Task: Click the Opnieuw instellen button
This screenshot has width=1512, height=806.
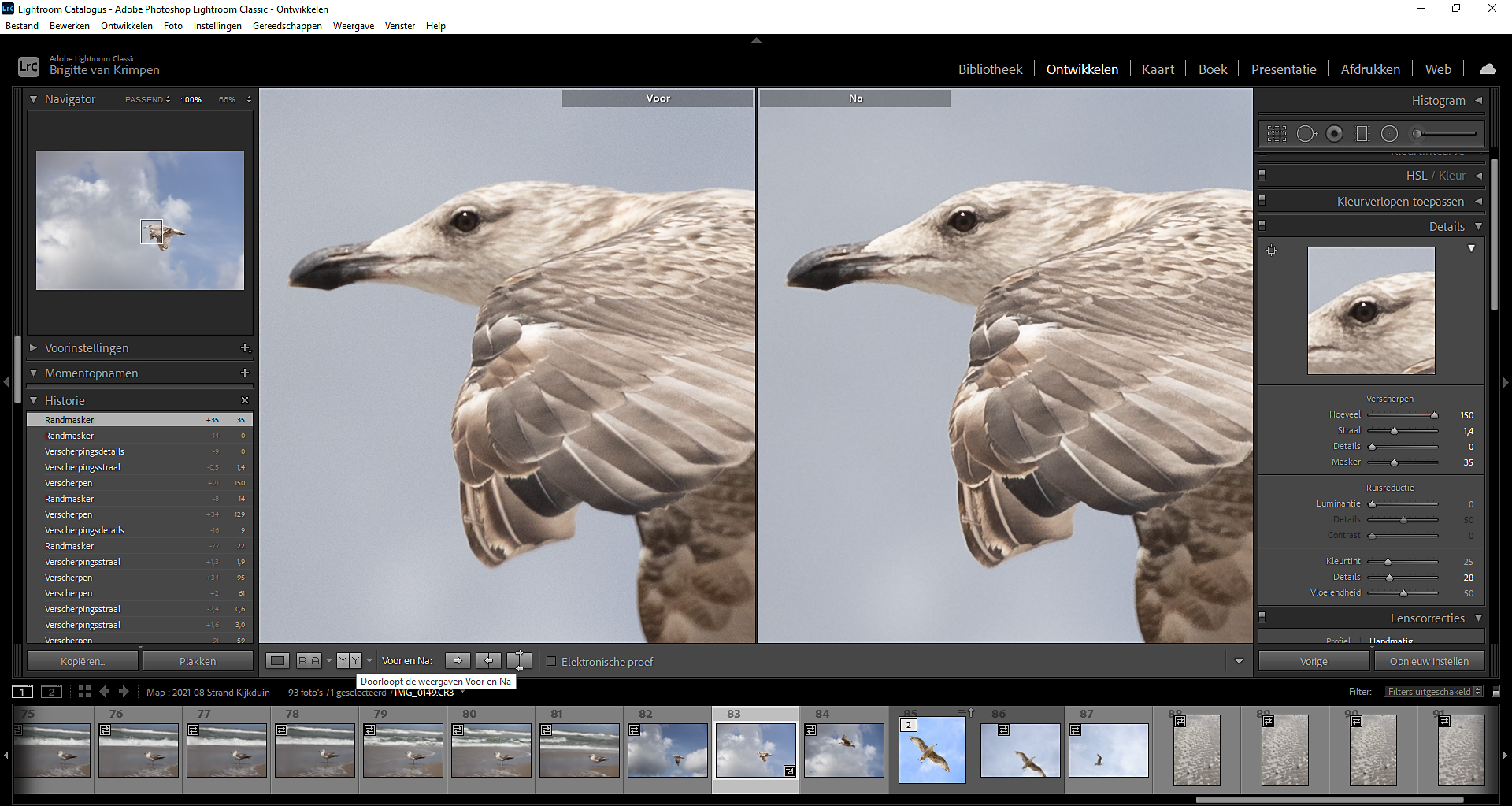Action: pyautogui.click(x=1429, y=662)
